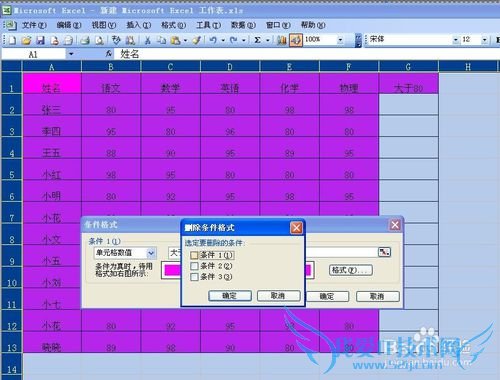The width and height of the screenshot is (500, 380).
Task: Close the delete conditional format dialog
Action: [296, 228]
